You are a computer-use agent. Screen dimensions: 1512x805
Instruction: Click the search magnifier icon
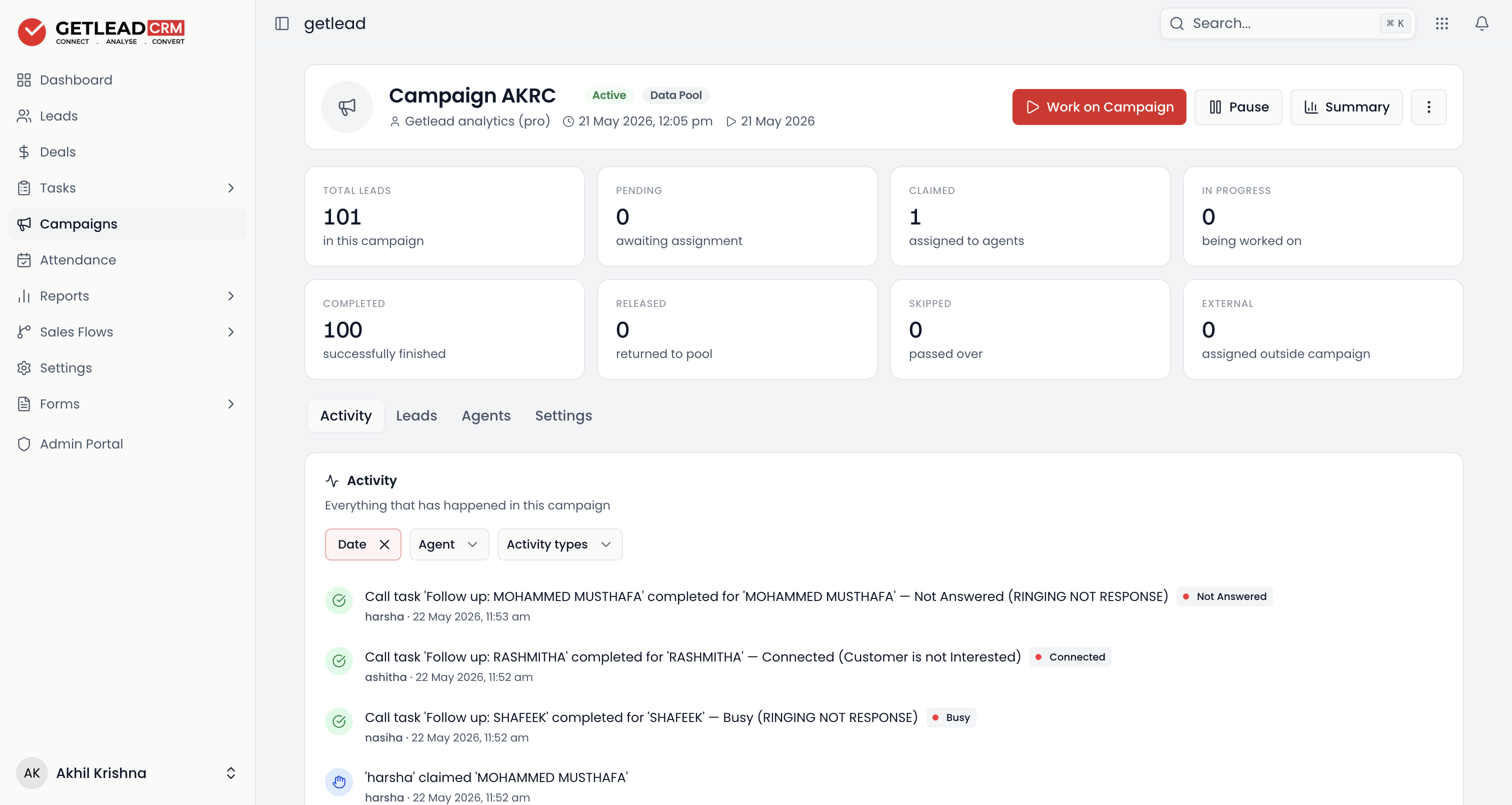(x=1176, y=23)
